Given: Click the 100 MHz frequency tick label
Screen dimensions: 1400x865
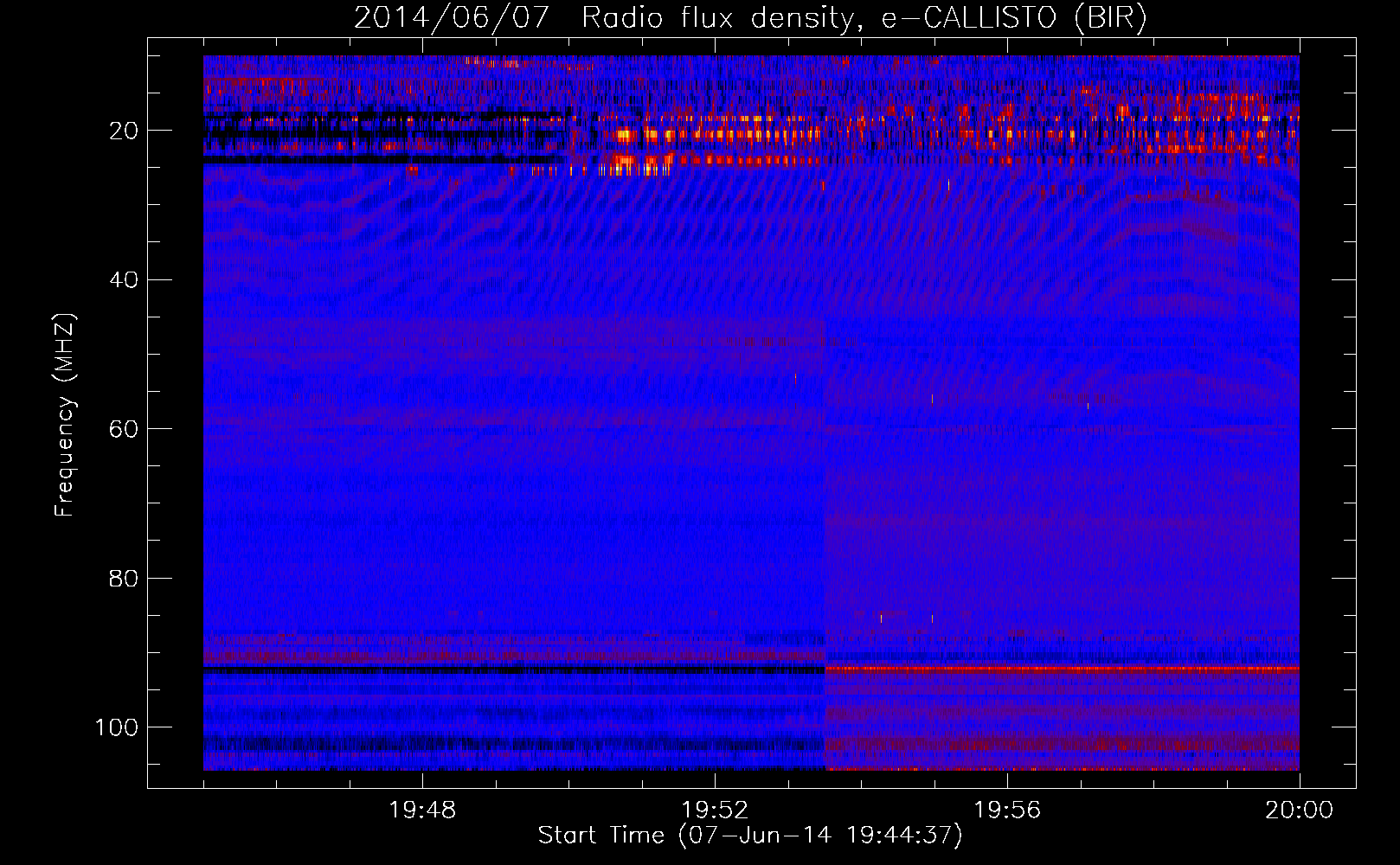Looking at the screenshot, I should tap(117, 727).
